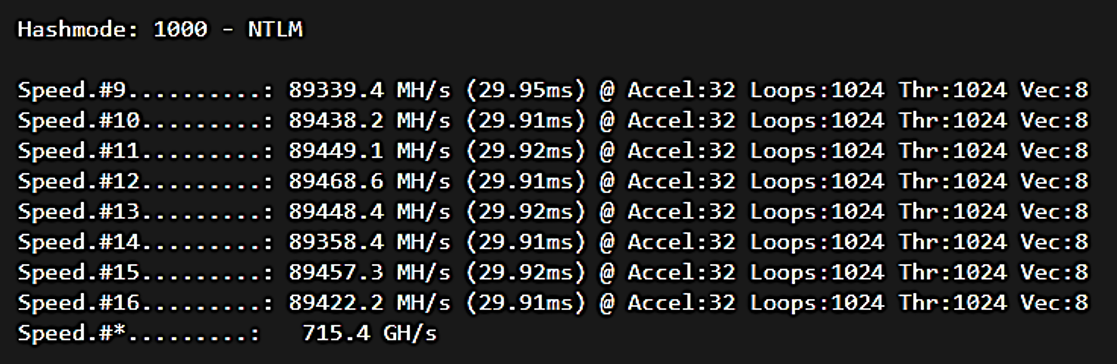1117x364 pixels.
Task: Click Loops:1024 in the Speed.#12 row
Action: [817, 182]
